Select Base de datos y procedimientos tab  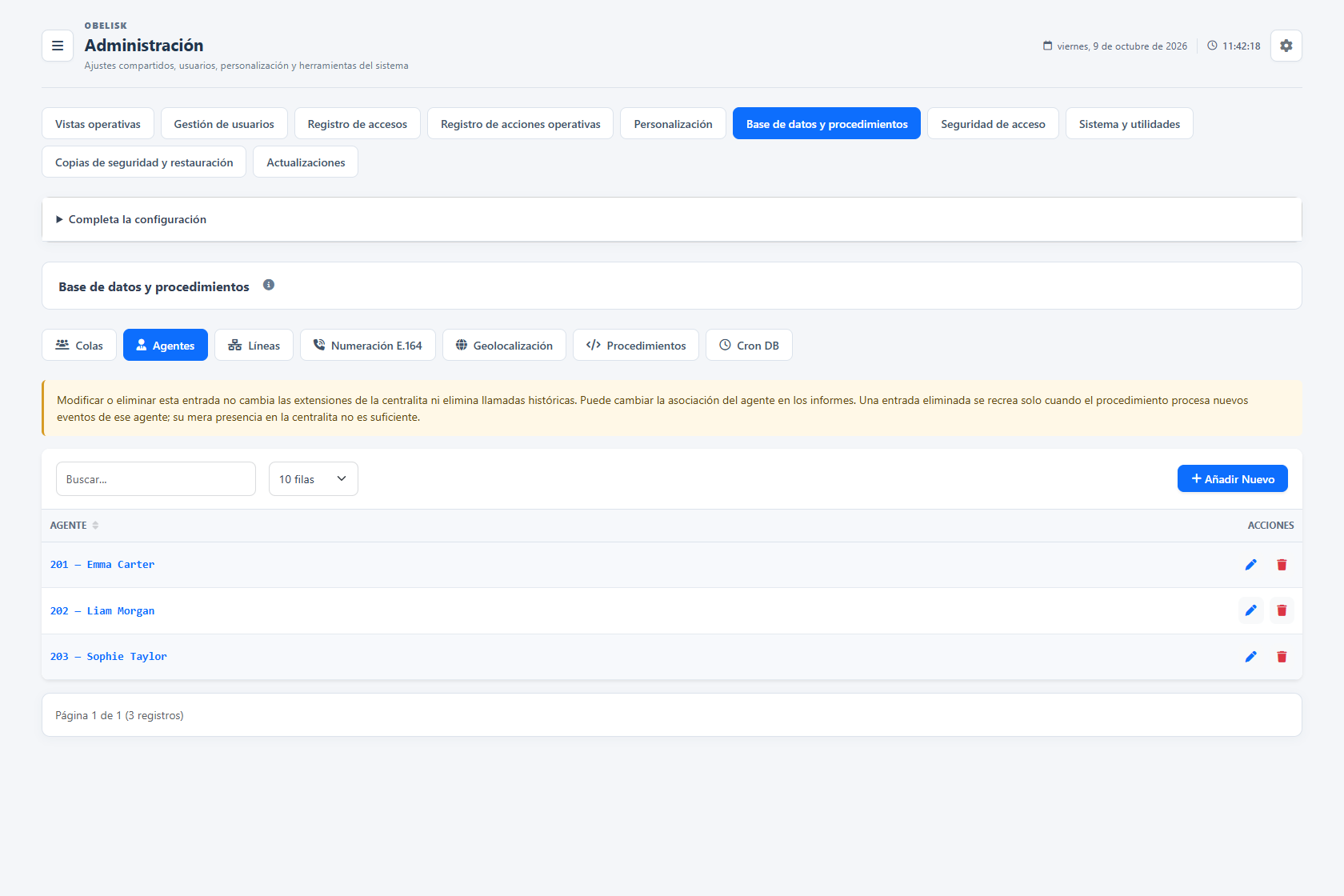point(827,123)
